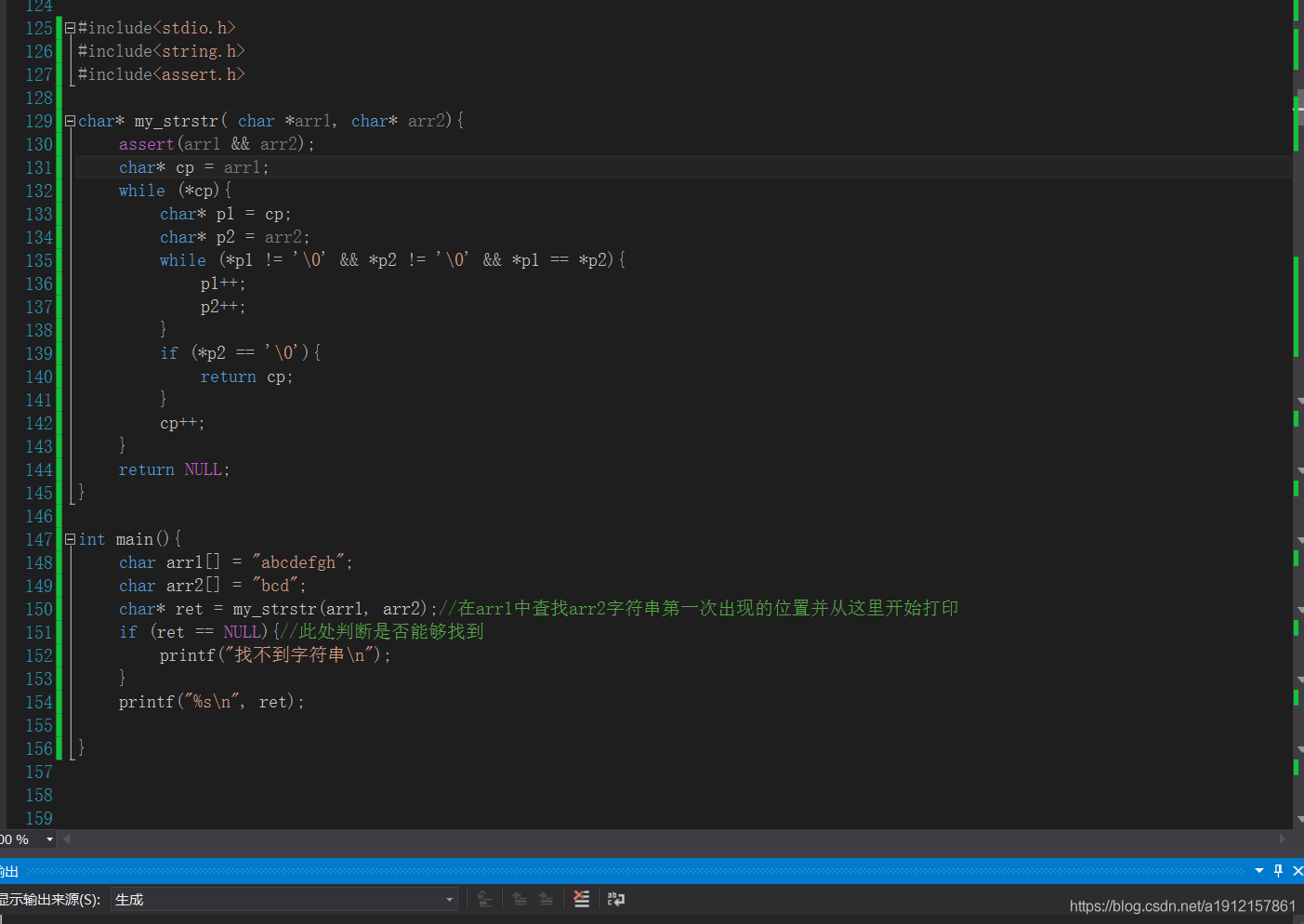Click 'my_strstr' in function definition line 129
This screenshot has width=1304, height=924.
177,121
